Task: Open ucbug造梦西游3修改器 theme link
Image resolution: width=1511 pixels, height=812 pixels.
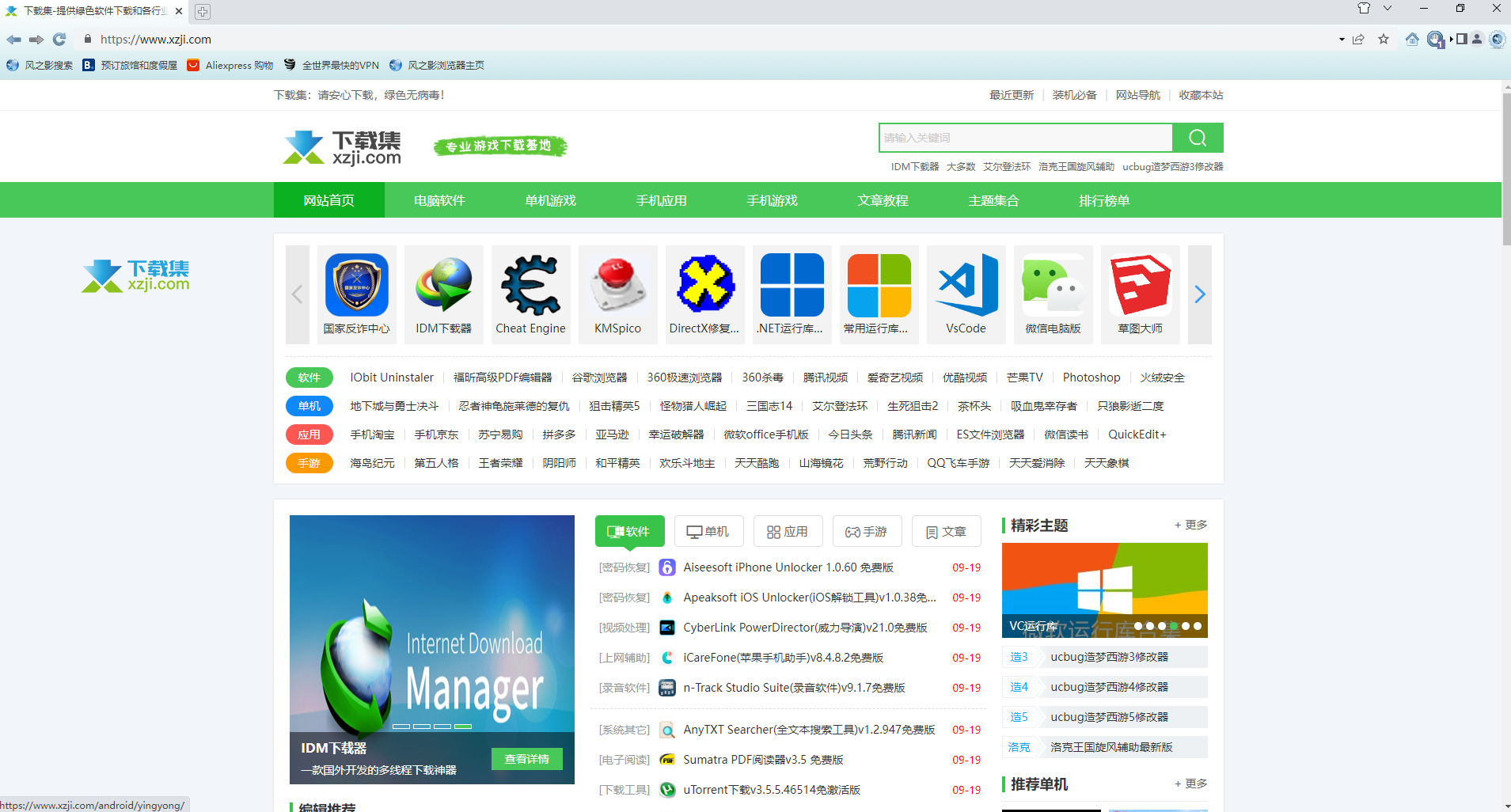Action: (x=1110, y=657)
